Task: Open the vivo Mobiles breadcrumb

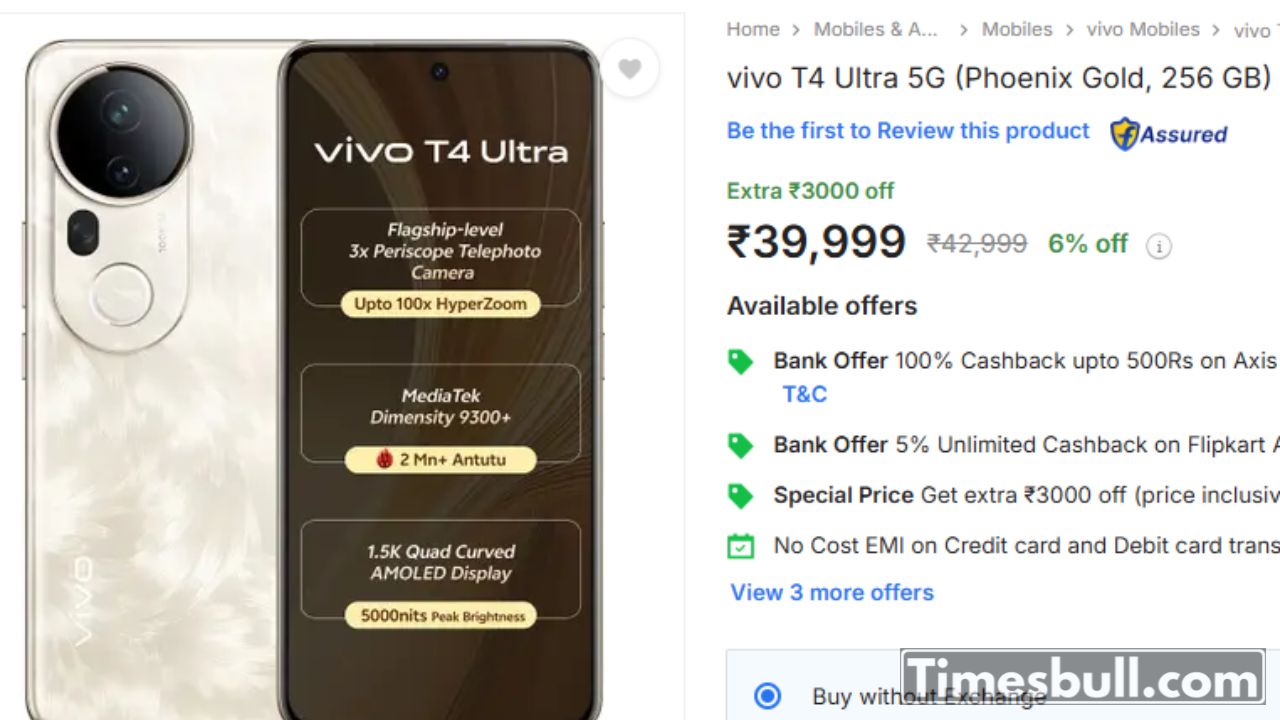Action: pyautogui.click(x=1143, y=29)
